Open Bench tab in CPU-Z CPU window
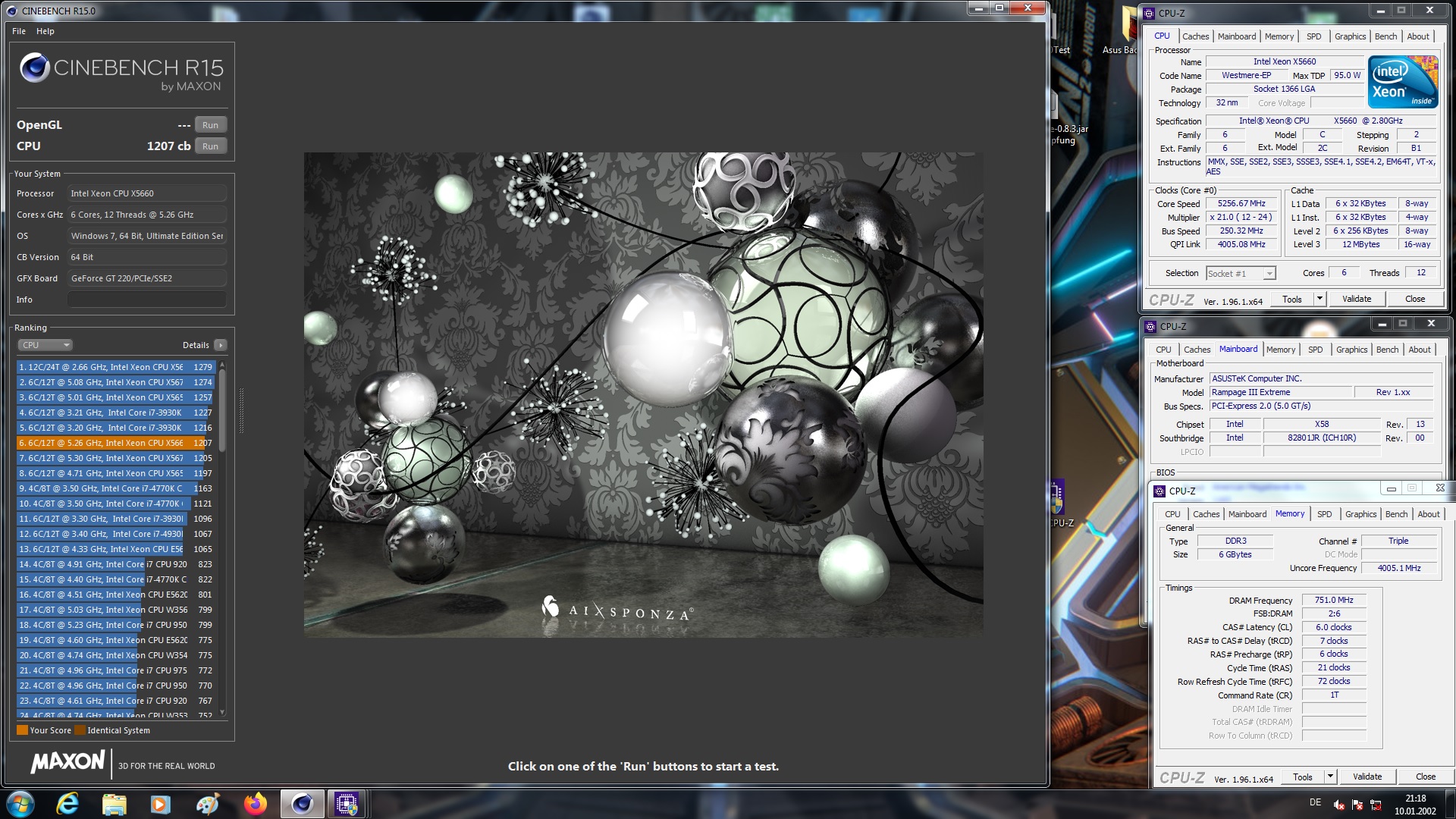The height and width of the screenshot is (819, 1456). (1385, 36)
